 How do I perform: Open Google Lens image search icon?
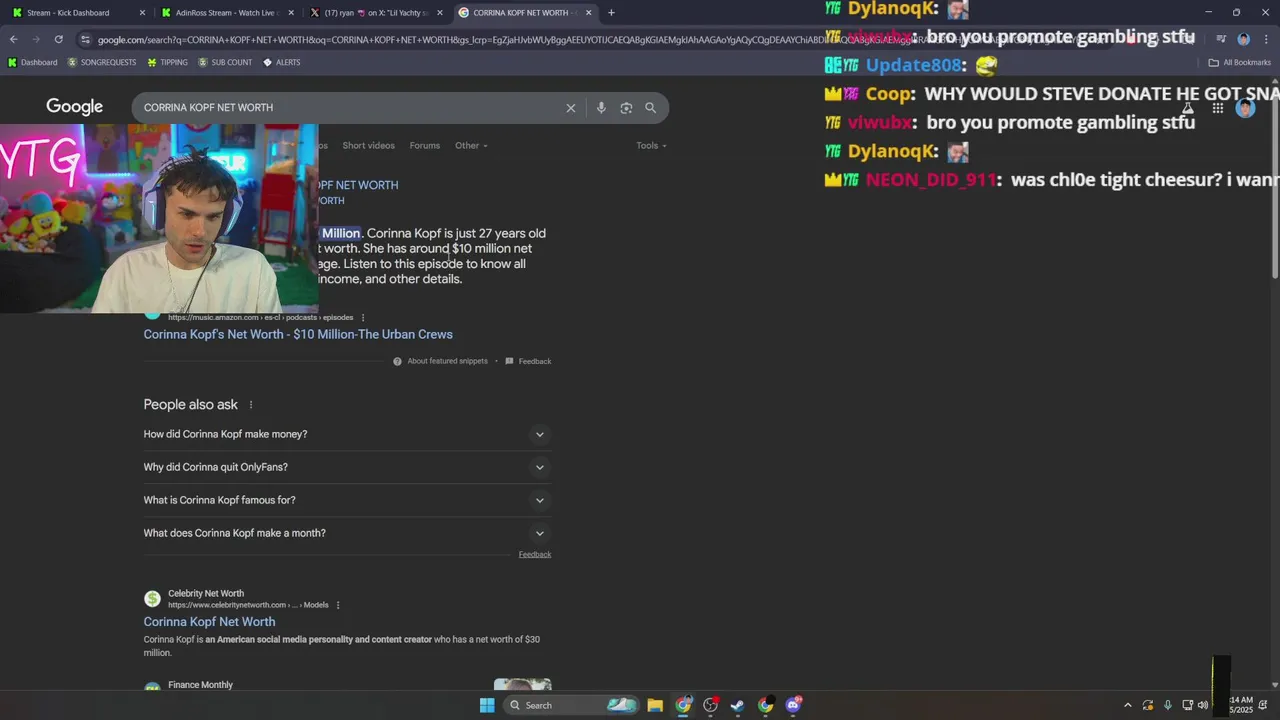[626, 108]
